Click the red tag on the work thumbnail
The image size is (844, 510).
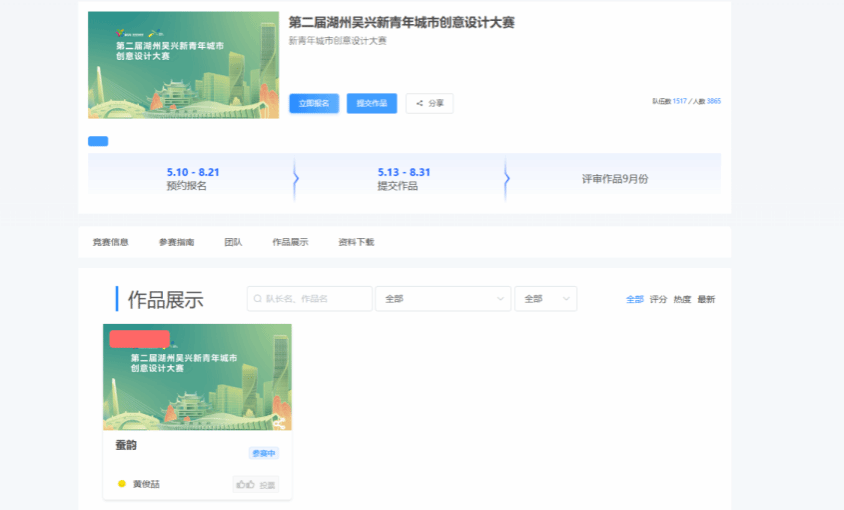pyautogui.click(x=139, y=339)
